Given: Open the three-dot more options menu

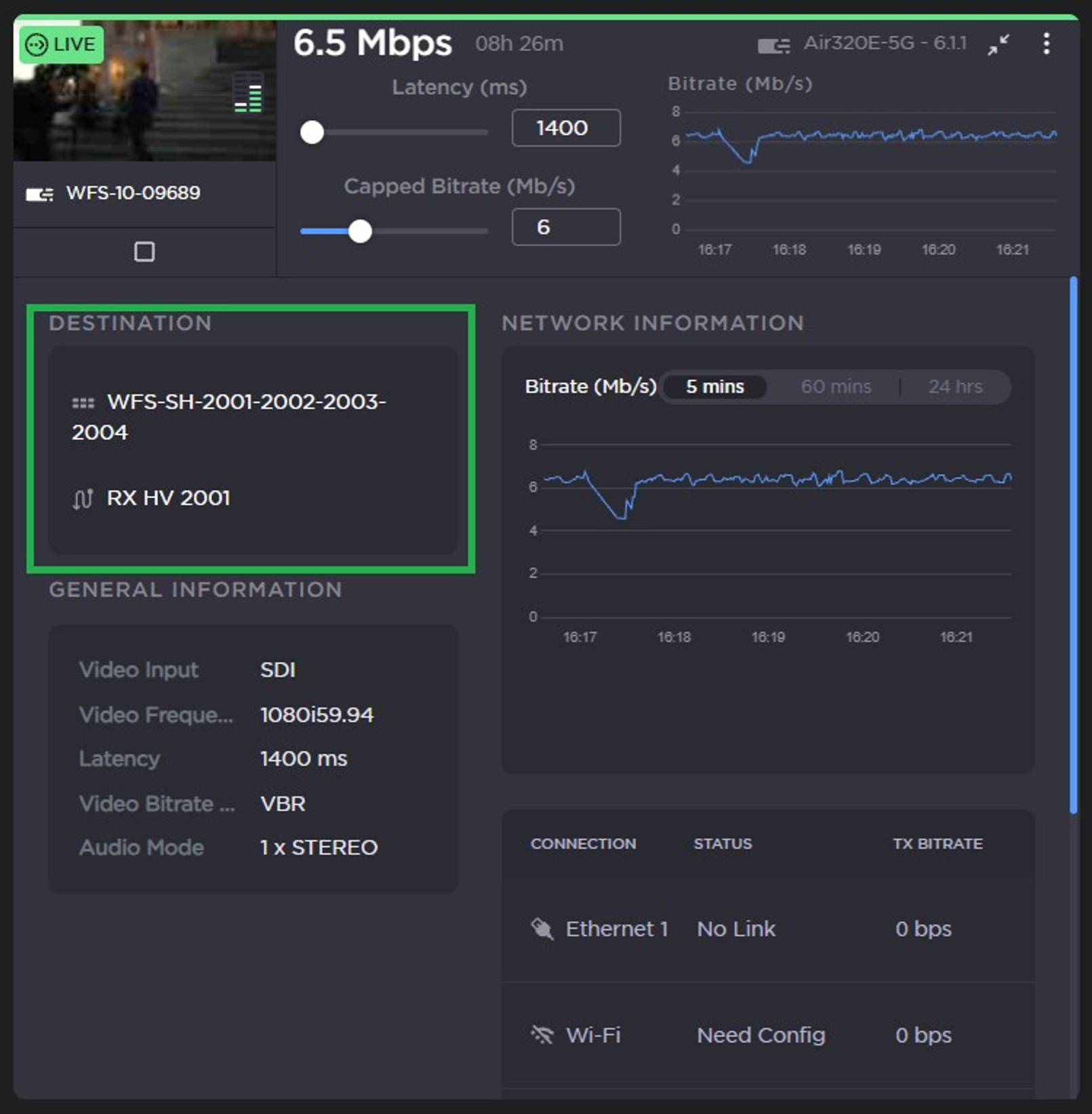Looking at the screenshot, I should tap(1046, 44).
